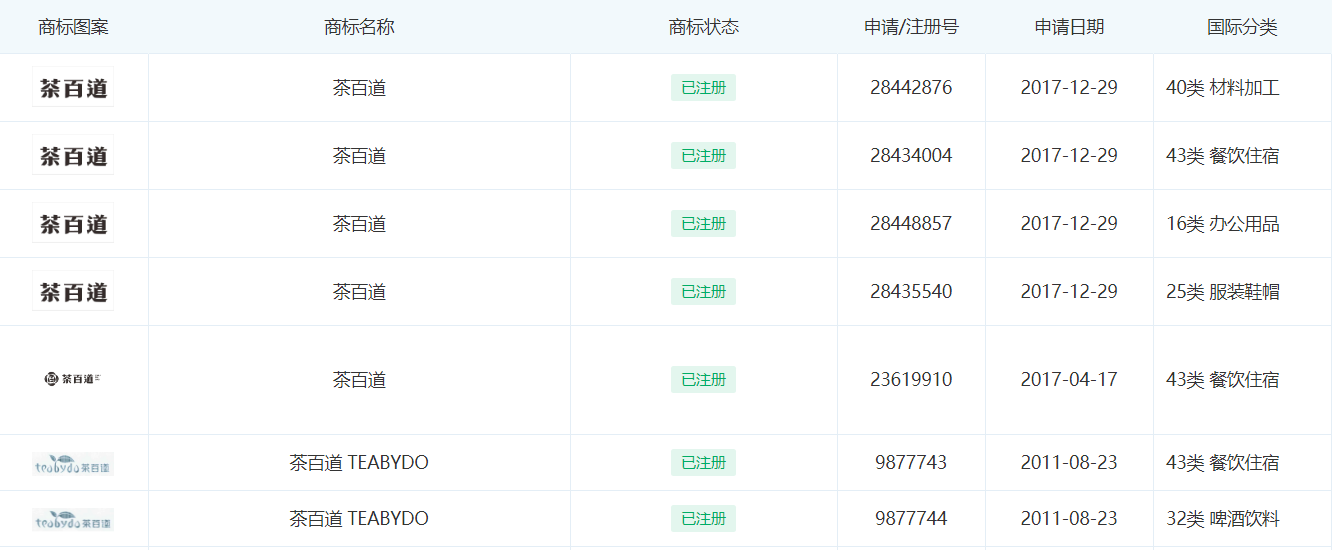
Task: Click 43类 餐饮住宿 in row 28434004
Action: pyautogui.click(x=1223, y=156)
